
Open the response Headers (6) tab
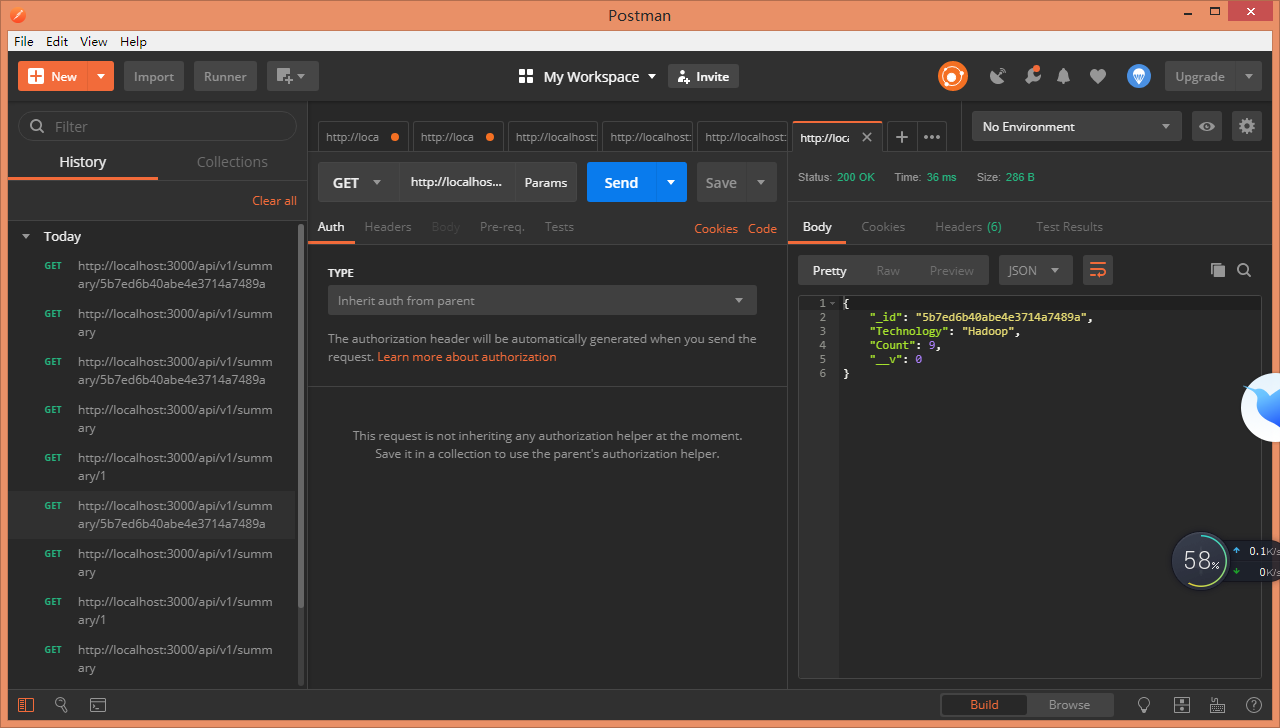pyautogui.click(x=968, y=227)
